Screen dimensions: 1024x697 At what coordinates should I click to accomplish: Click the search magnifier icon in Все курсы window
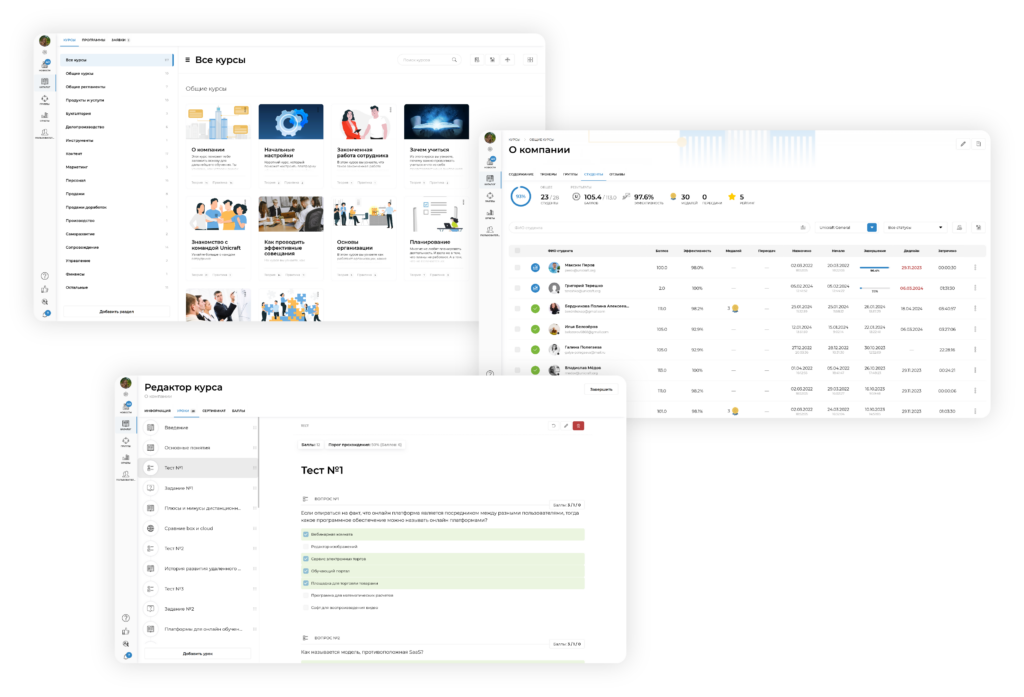pyautogui.click(x=454, y=59)
